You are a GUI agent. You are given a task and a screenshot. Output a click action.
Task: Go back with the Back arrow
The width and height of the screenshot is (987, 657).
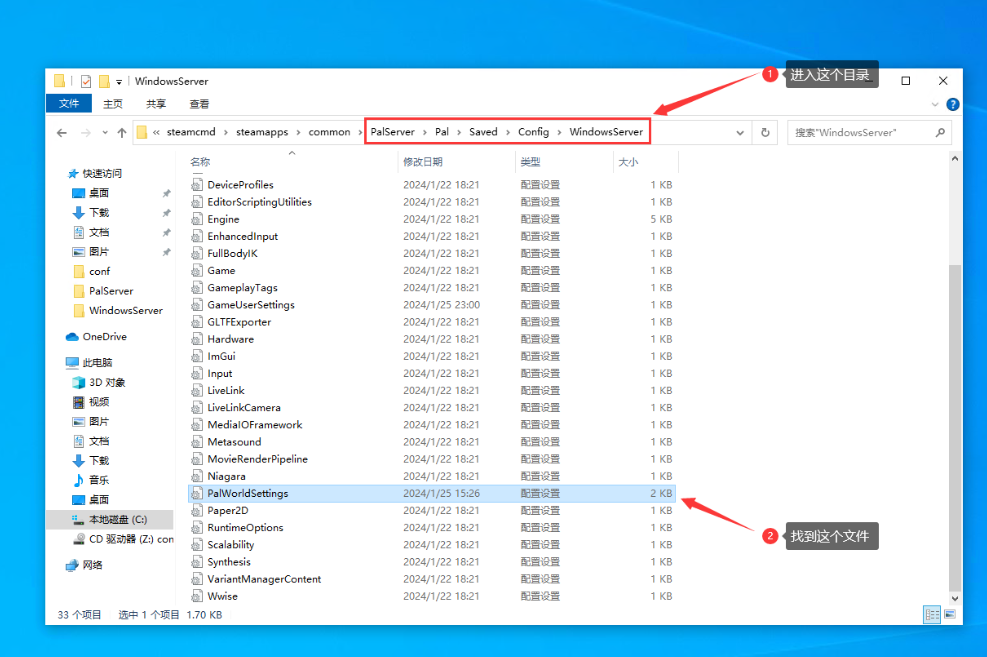click(x=62, y=133)
